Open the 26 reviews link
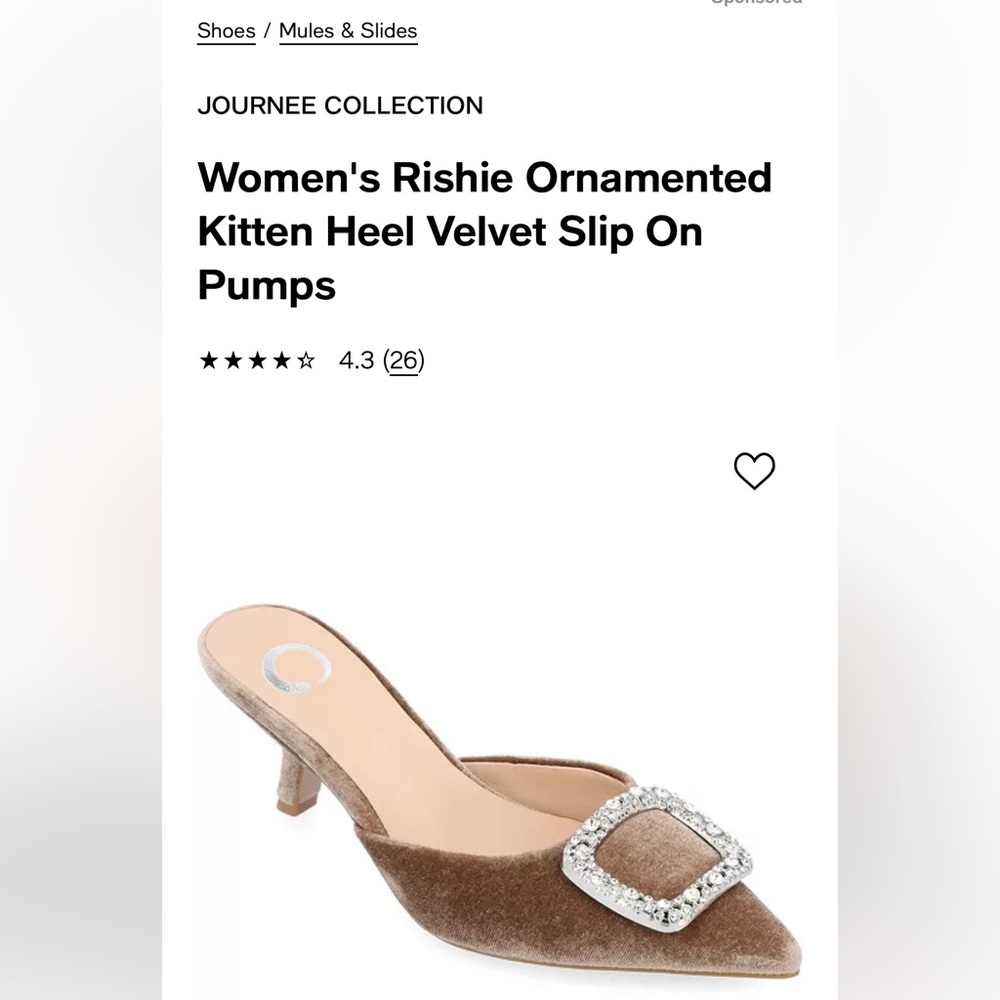 pos(404,360)
